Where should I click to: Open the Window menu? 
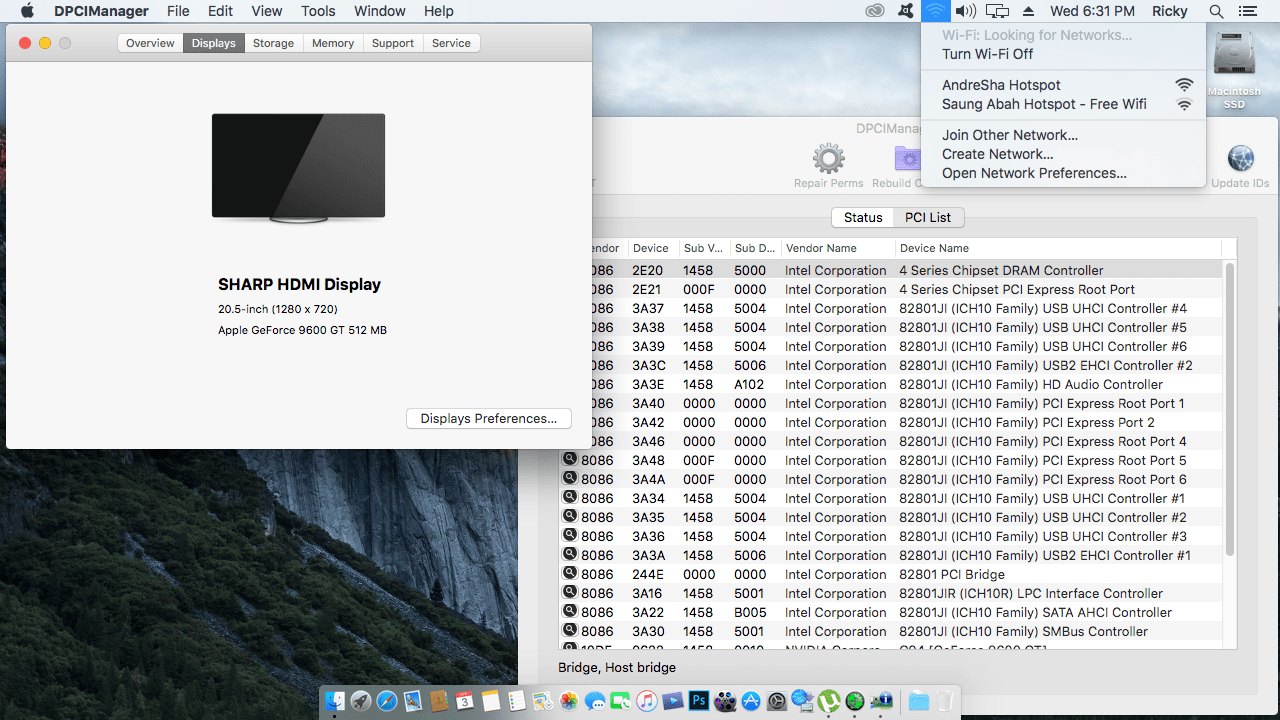[380, 11]
